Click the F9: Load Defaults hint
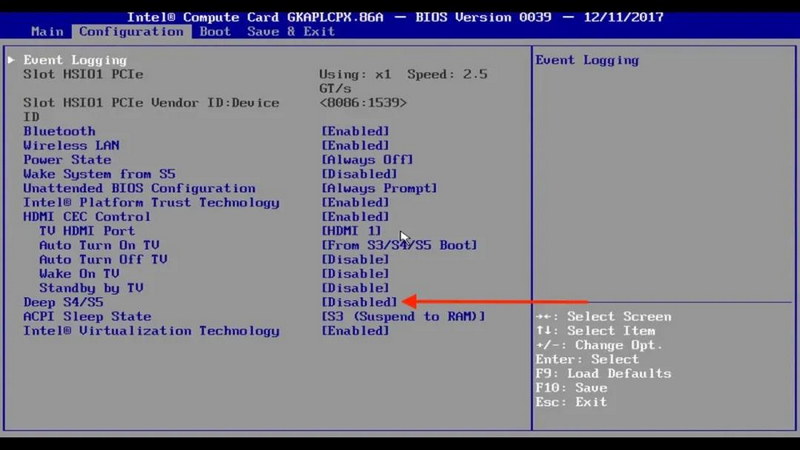 (x=603, y=373)
